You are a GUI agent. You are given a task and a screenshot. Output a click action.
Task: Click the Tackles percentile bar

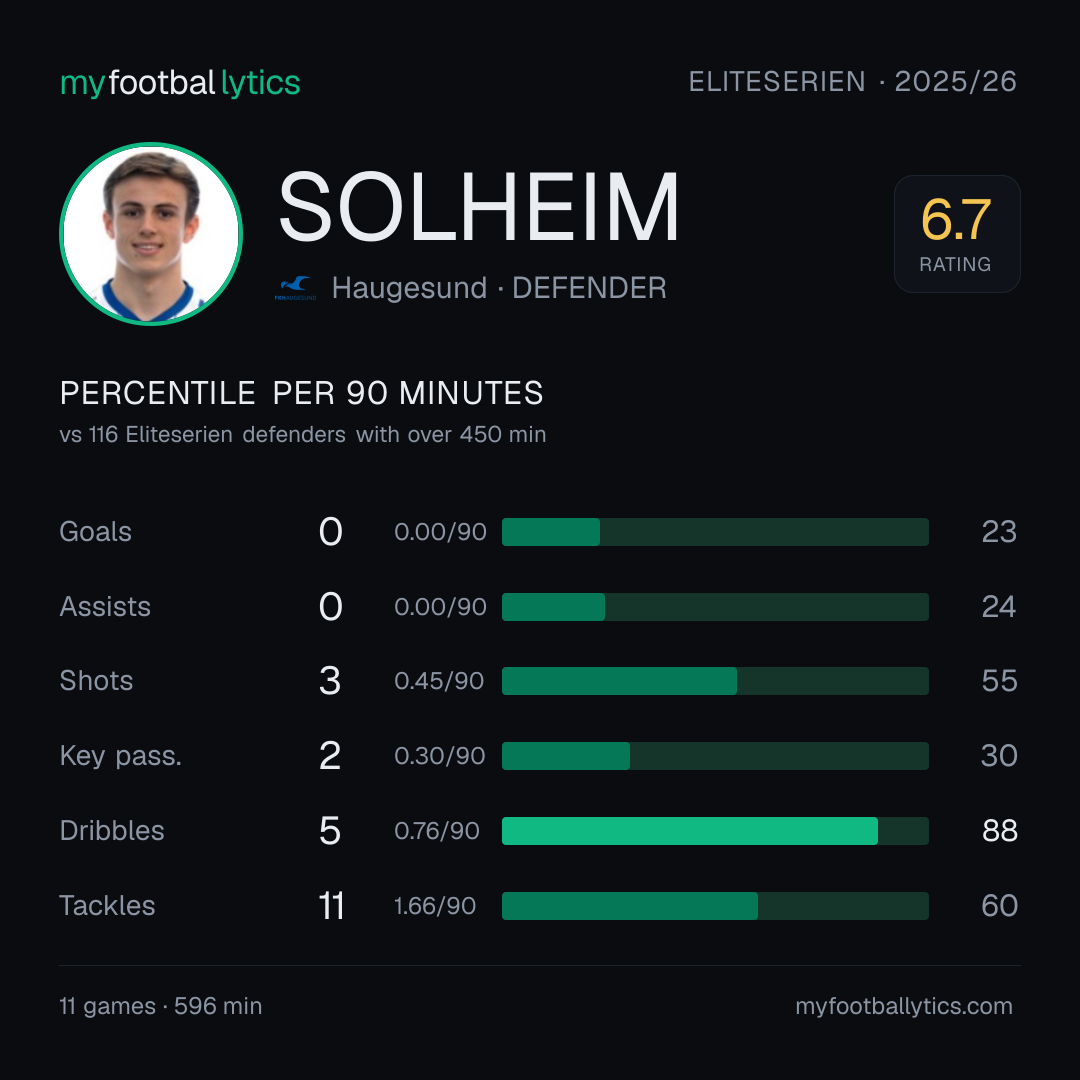tap(715, 906)
